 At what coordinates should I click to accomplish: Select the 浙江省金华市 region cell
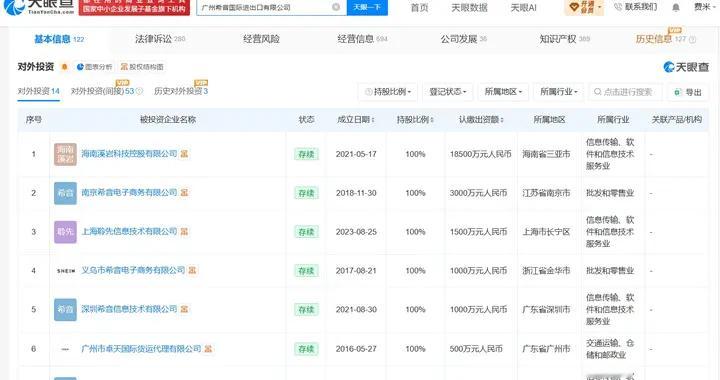(x=546, y=271)
